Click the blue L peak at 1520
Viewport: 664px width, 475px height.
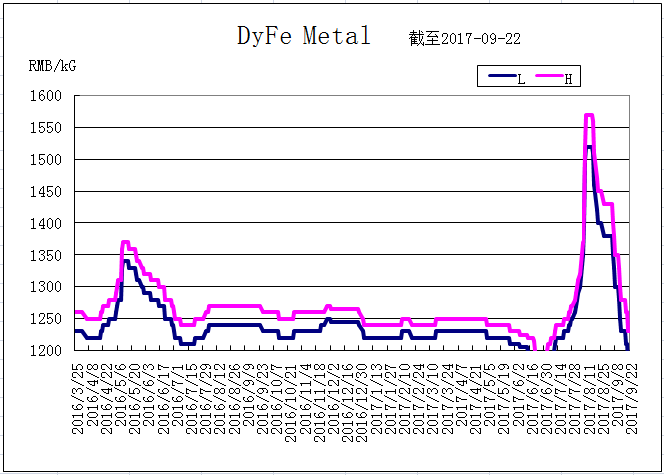[x=589, y=147]
